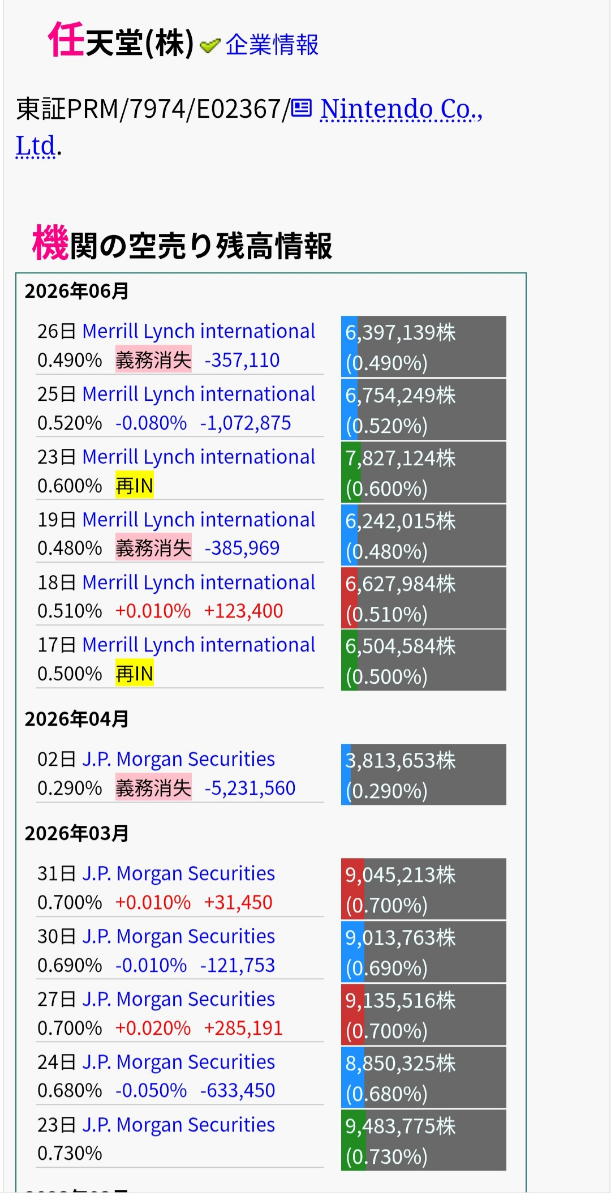611x1200 pixels.
Task: Open Merrill Lynch international link for 17日
Action: [199, 645]
